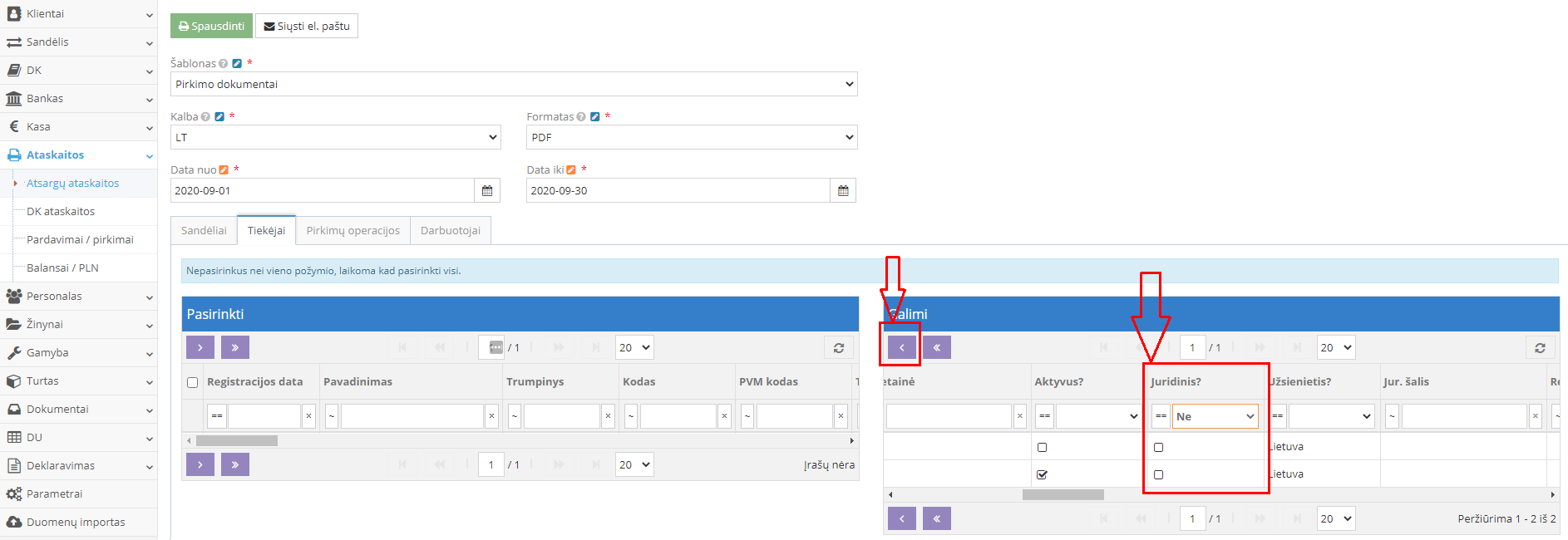This screenshot has height=540, width=1568.
Task: Click the horizontal scrollbar under the Galimi table
Action: pyautogui.click(x=1063, y=495)
